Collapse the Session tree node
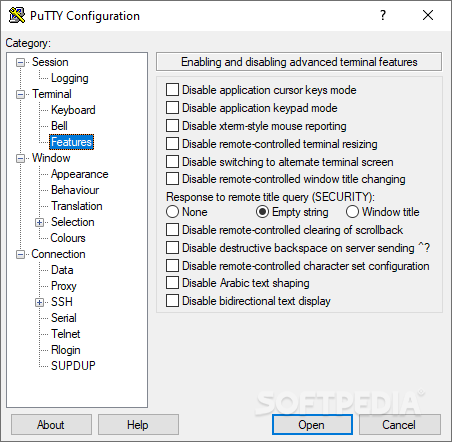452x442 pixels. [x=21, y=62]
